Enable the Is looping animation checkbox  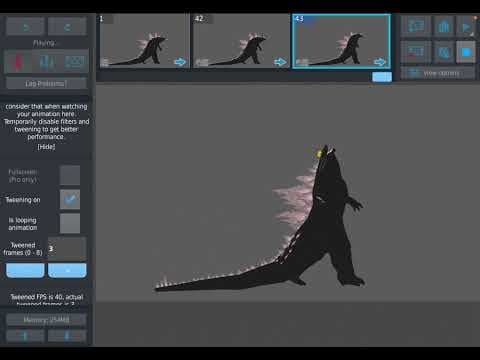coord(70,223)
